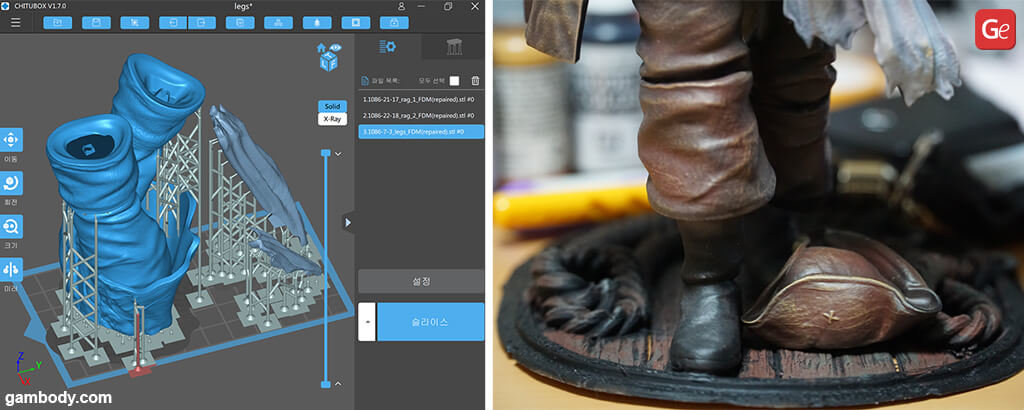Click the open file toolbar icon
Viewport: 1024px width, 410px height.
click(x=57, y=22)
